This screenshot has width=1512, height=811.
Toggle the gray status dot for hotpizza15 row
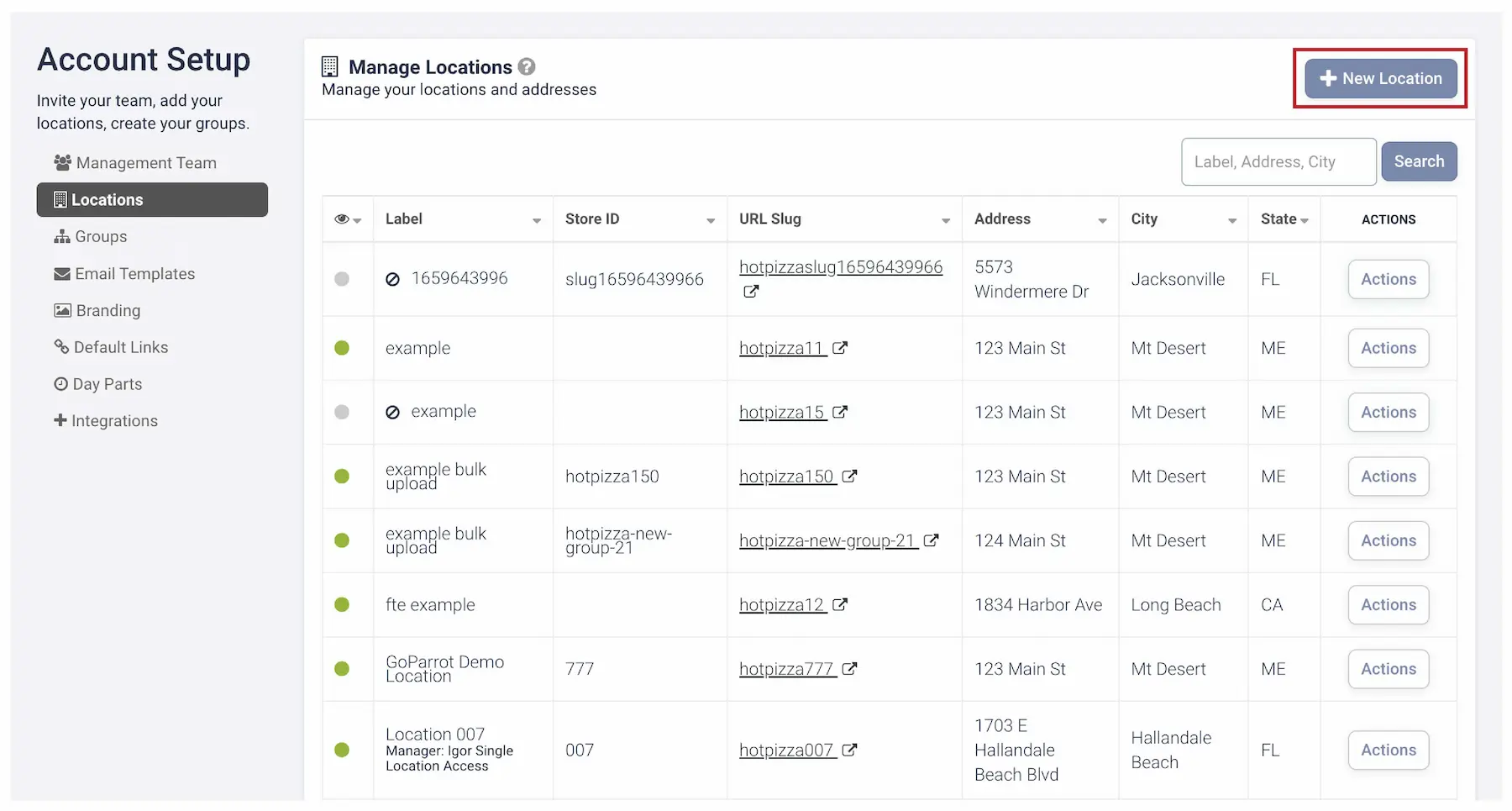(x=342, y=412)
